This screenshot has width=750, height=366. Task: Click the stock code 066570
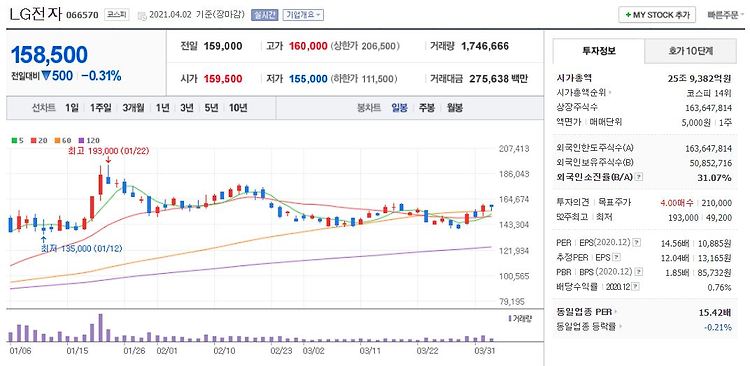(x=82, y=15)
